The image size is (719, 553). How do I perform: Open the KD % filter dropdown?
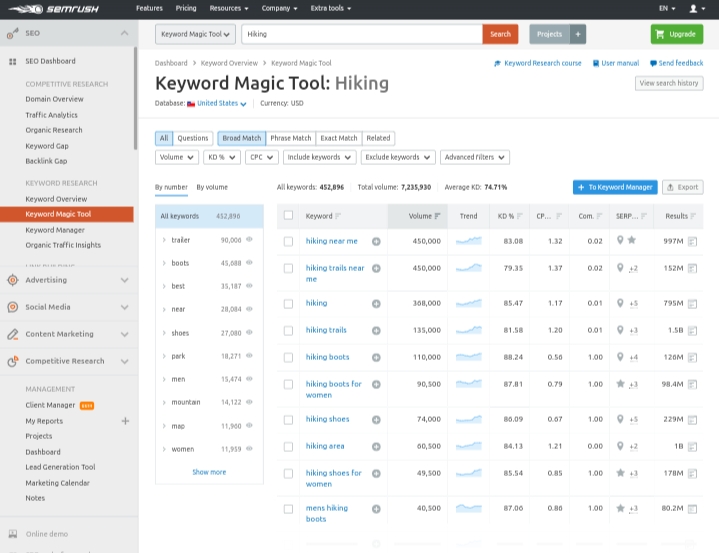(222, 157)
